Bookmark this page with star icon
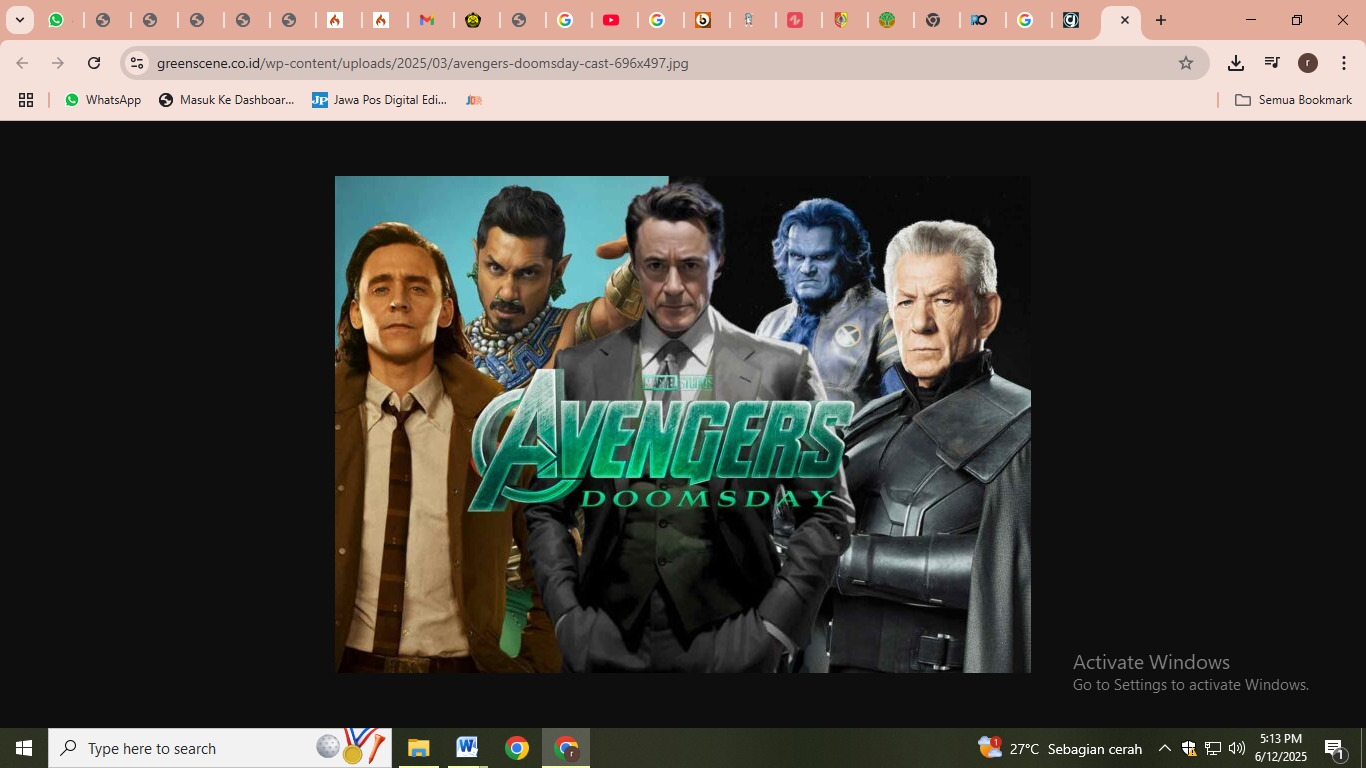Viewport: 1366px width, 768px height. pos(1186,63)
